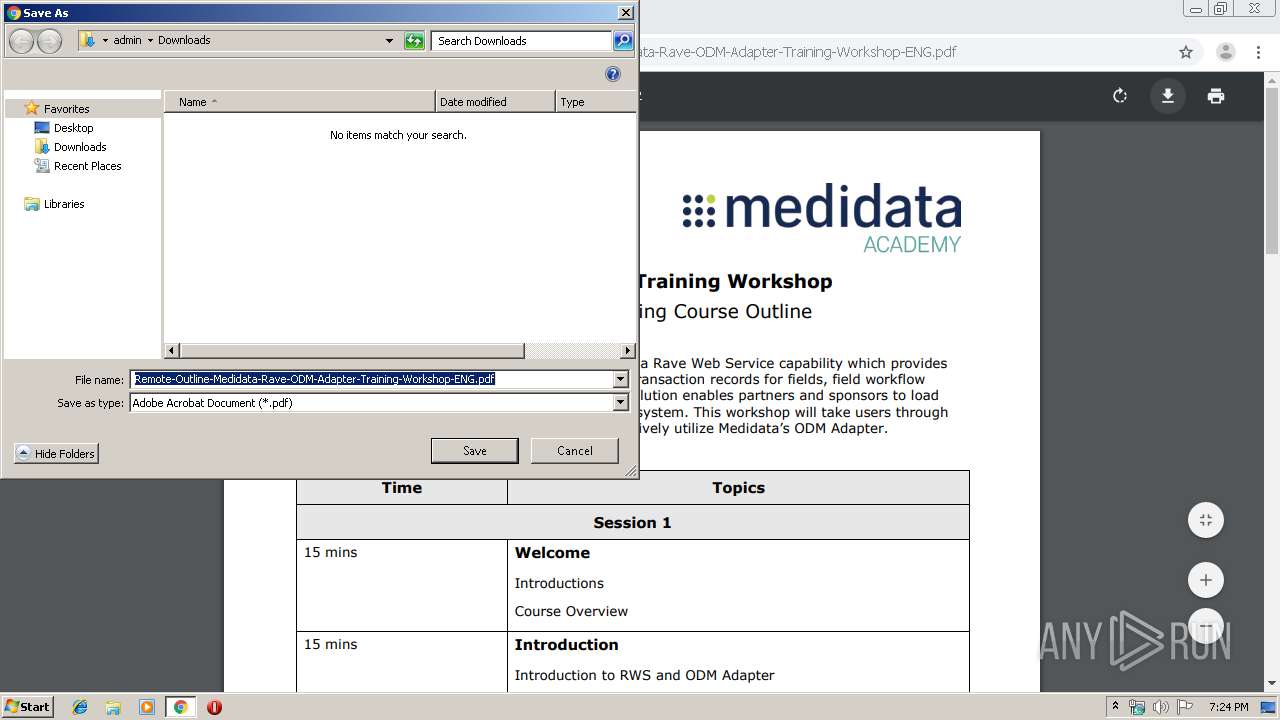
Task: Click Hide Folders button
Action: click(x=57, y=454)
